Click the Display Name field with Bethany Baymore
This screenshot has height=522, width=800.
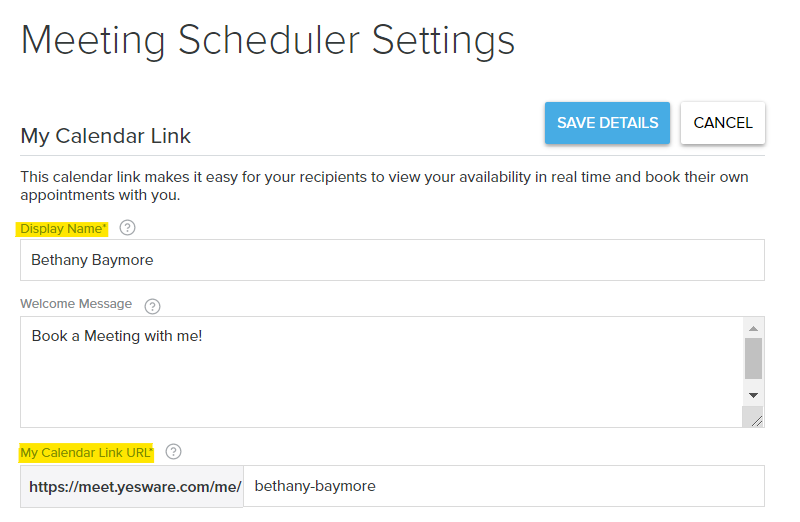click(392, 260)
